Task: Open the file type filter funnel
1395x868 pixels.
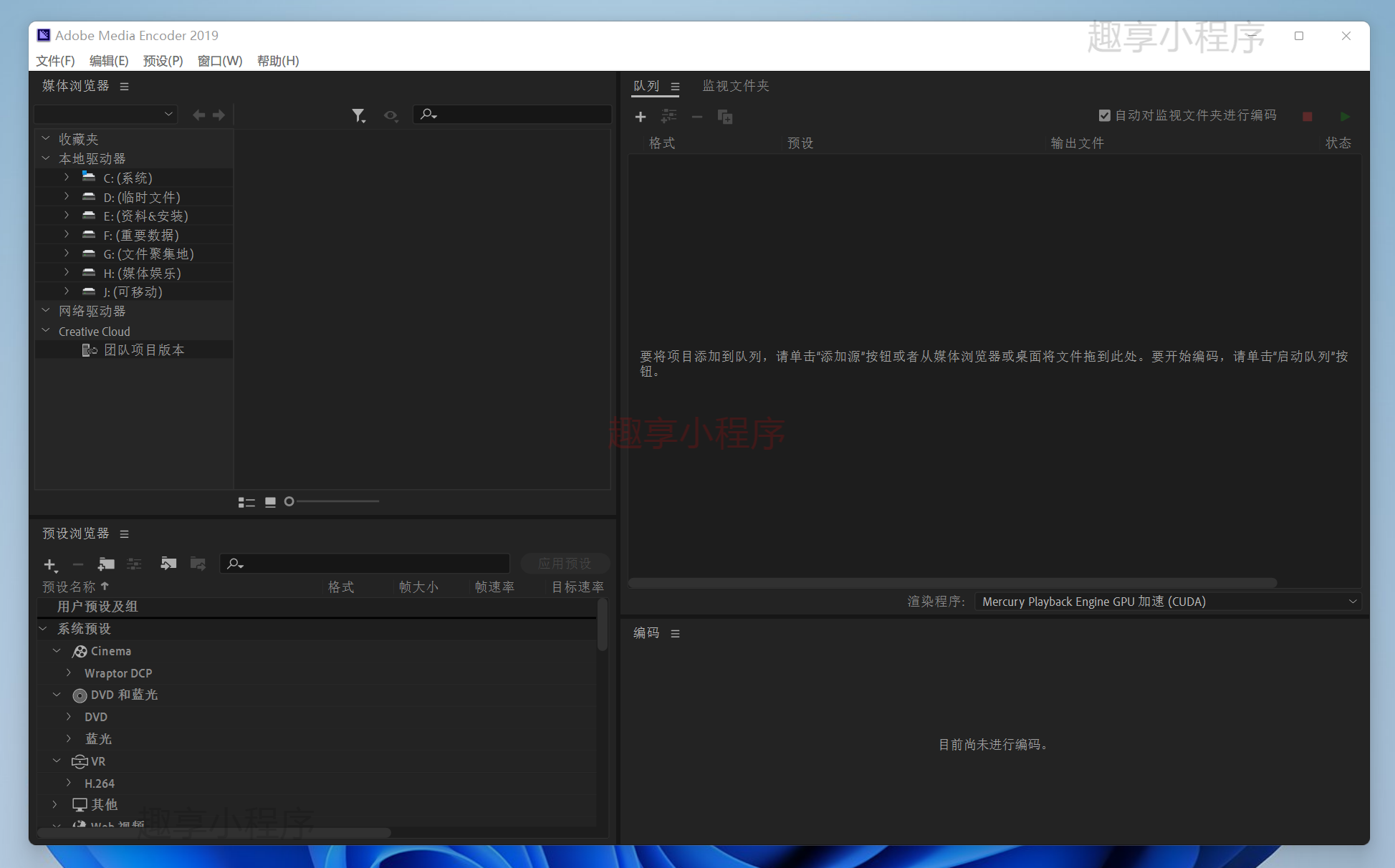Action: point(359,115)
